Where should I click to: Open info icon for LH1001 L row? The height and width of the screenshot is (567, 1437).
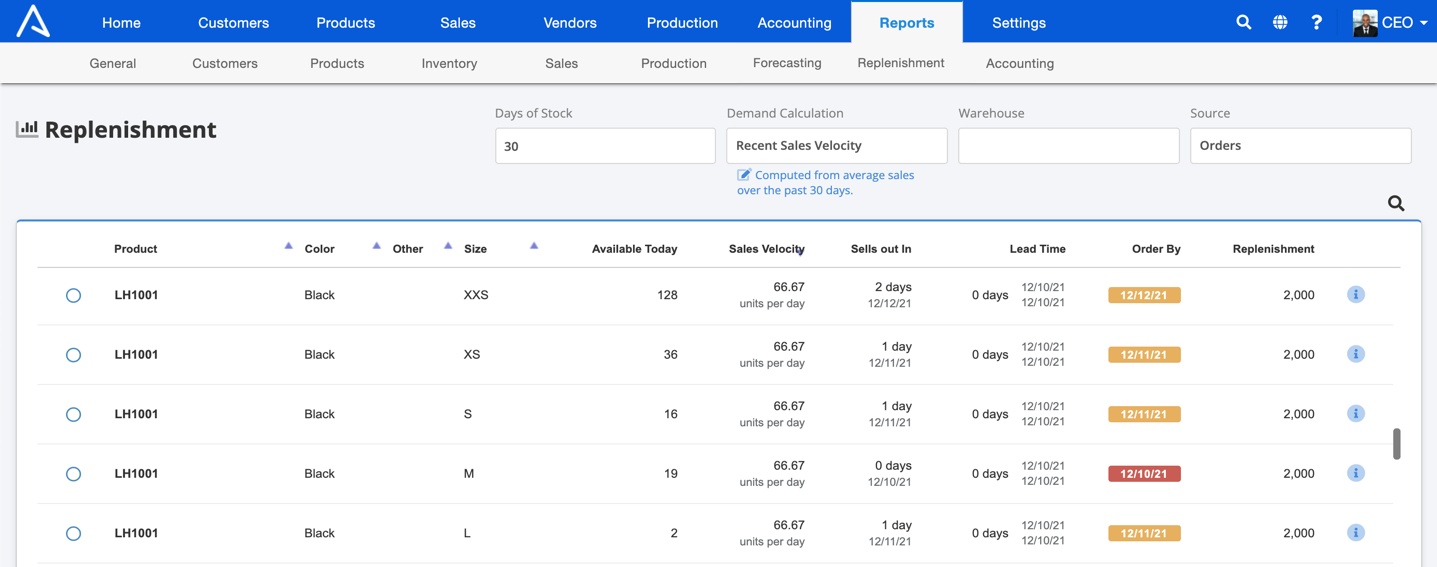click(1356, 533)
